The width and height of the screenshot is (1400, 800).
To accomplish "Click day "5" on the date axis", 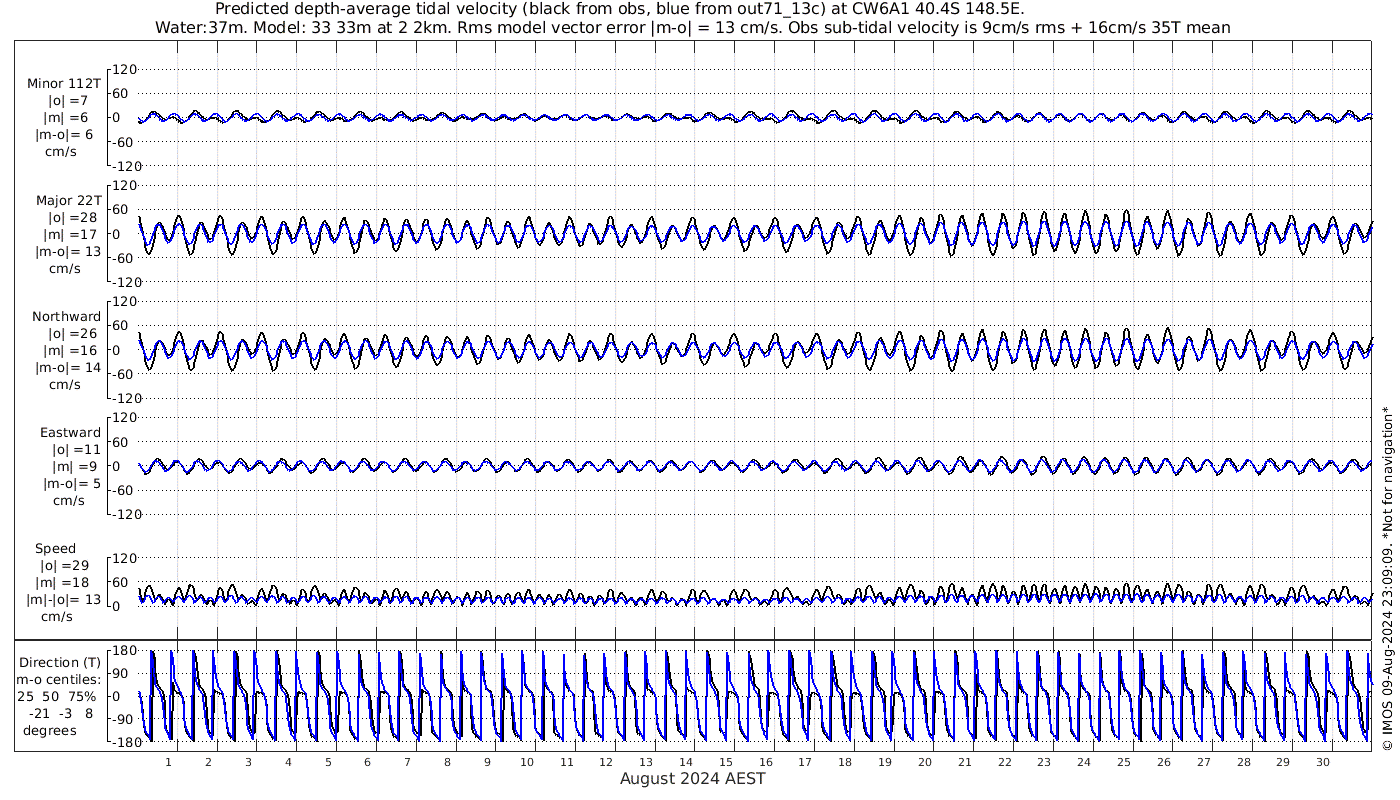I will [328, 761].
